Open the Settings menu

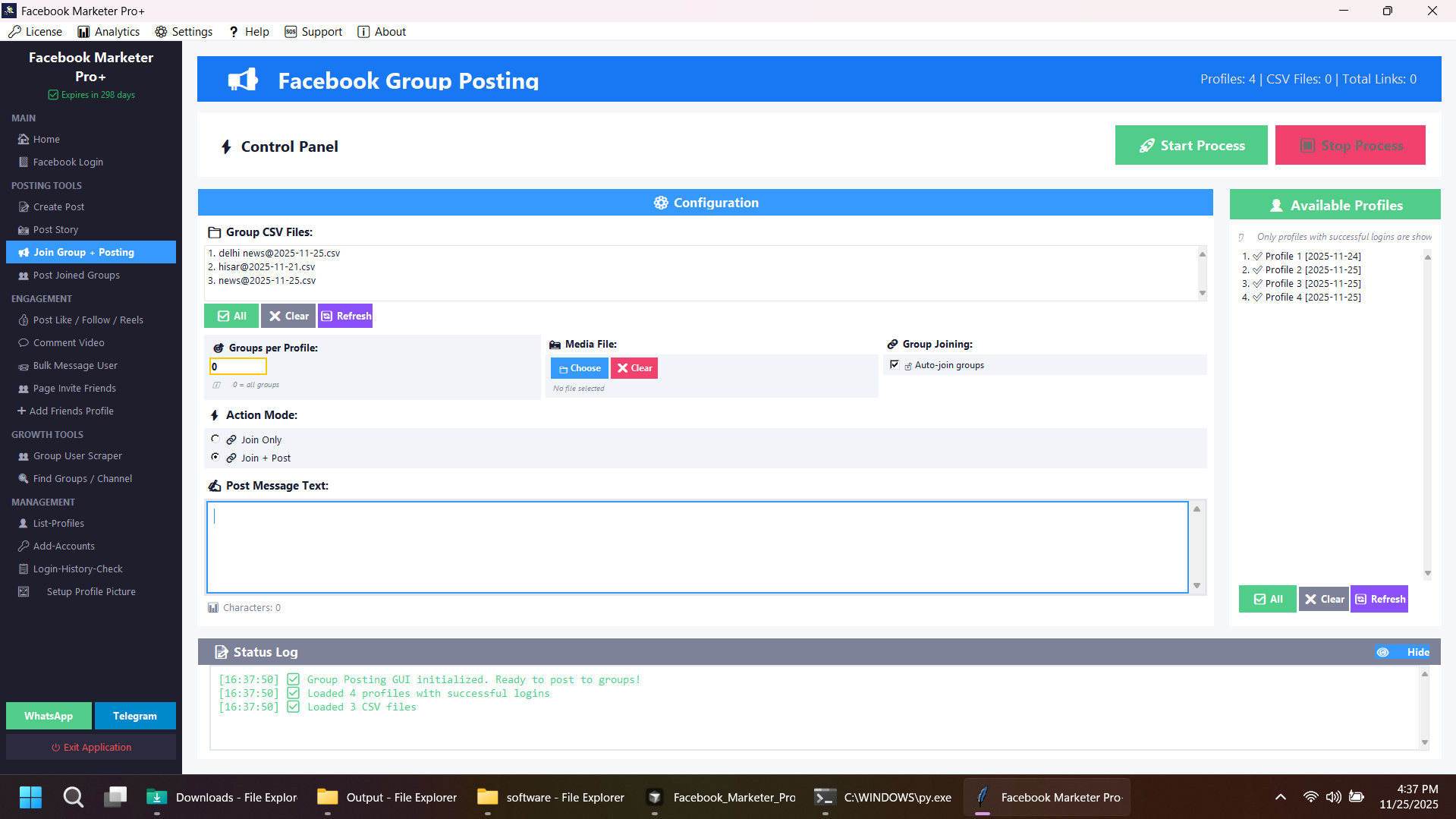pos(183,31)
